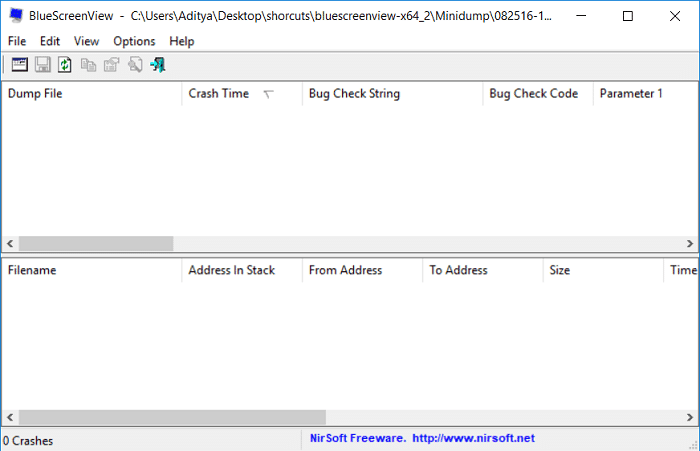The image size is (700, 451).
Task: Open the View menu
Action: (86, 42)
